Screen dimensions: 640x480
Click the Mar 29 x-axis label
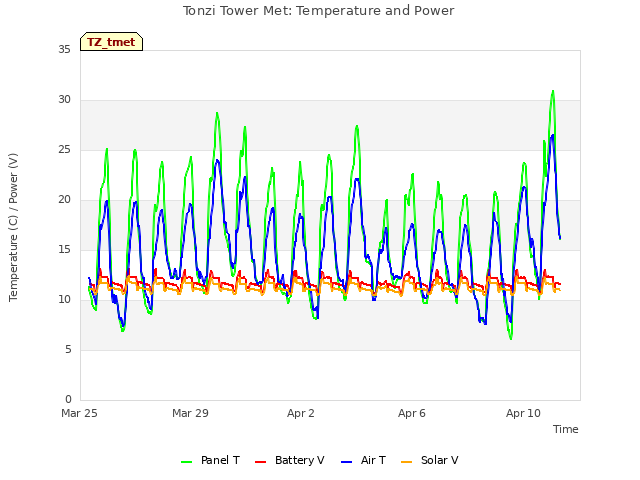[x=190, y=413]
